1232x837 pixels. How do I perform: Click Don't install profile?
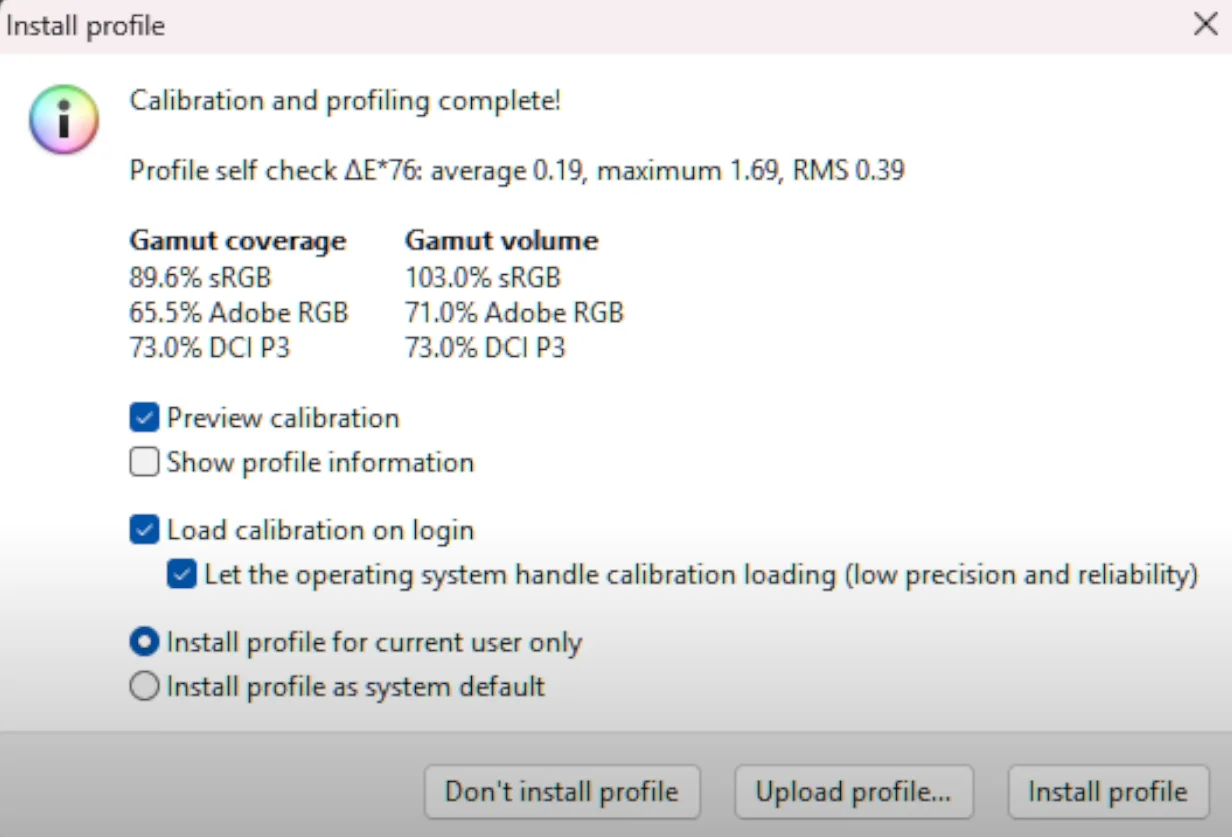562,791
